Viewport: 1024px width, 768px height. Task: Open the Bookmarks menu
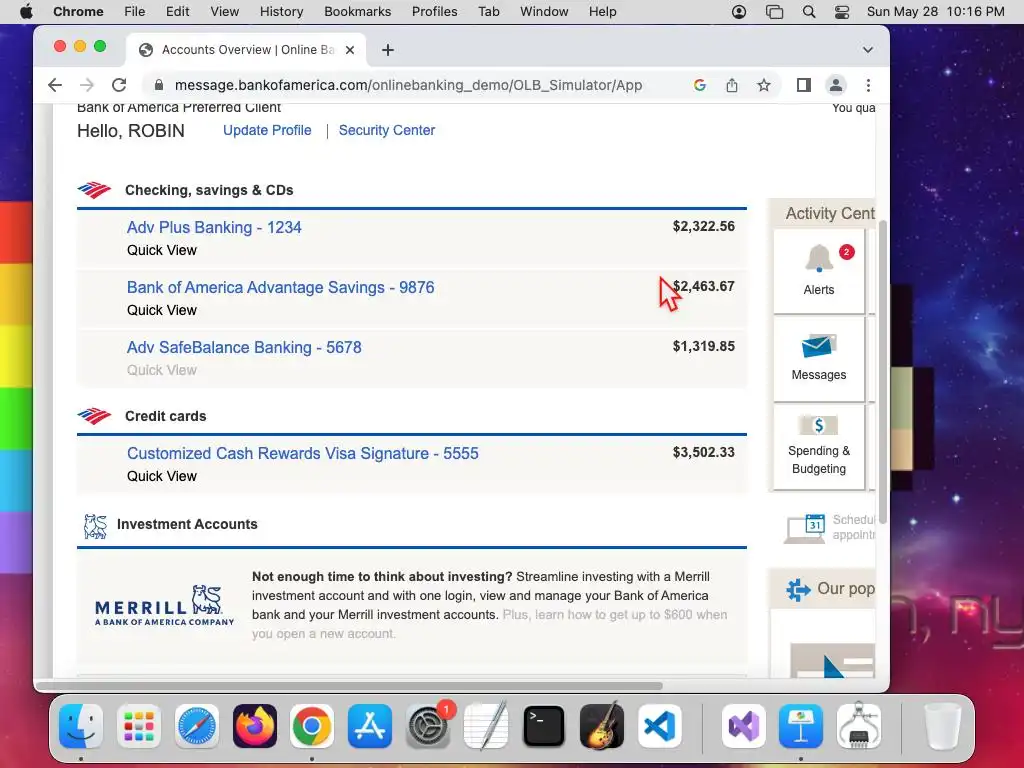[x=357, y=12]
